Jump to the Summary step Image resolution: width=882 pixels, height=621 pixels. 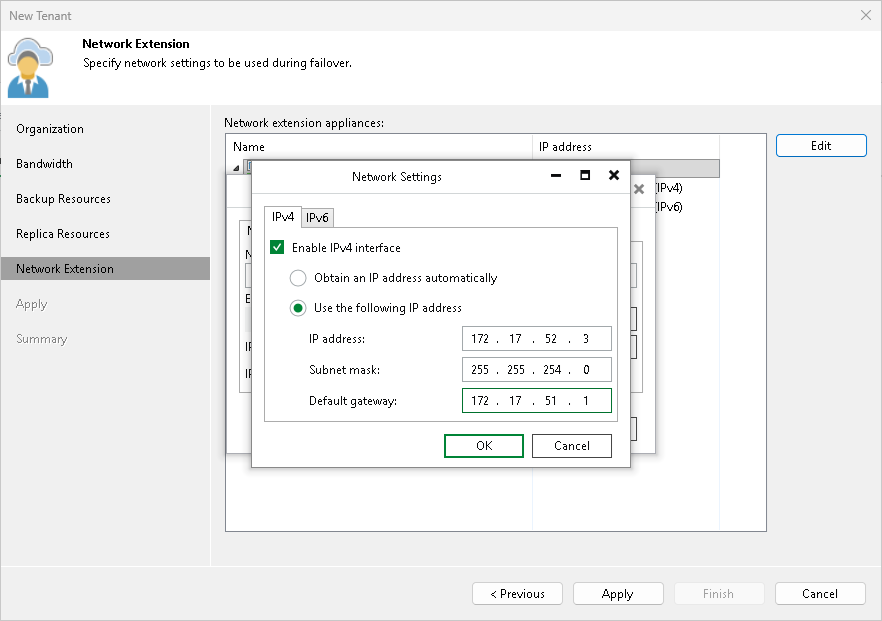[x=41, y=338]
